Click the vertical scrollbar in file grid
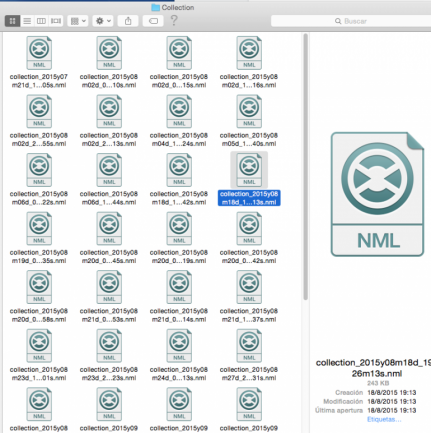Viewport: 431px width, 433px height. click(x=305, y=167)
